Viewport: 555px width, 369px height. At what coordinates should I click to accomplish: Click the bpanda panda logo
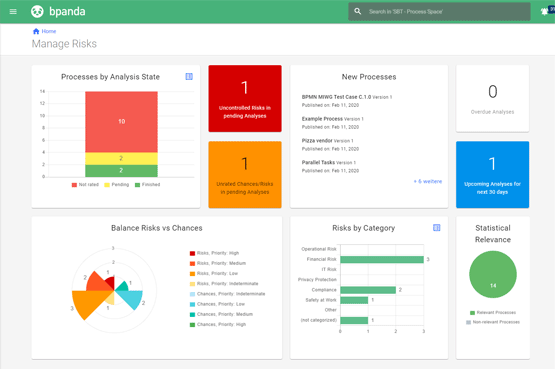tap(37, 12)
